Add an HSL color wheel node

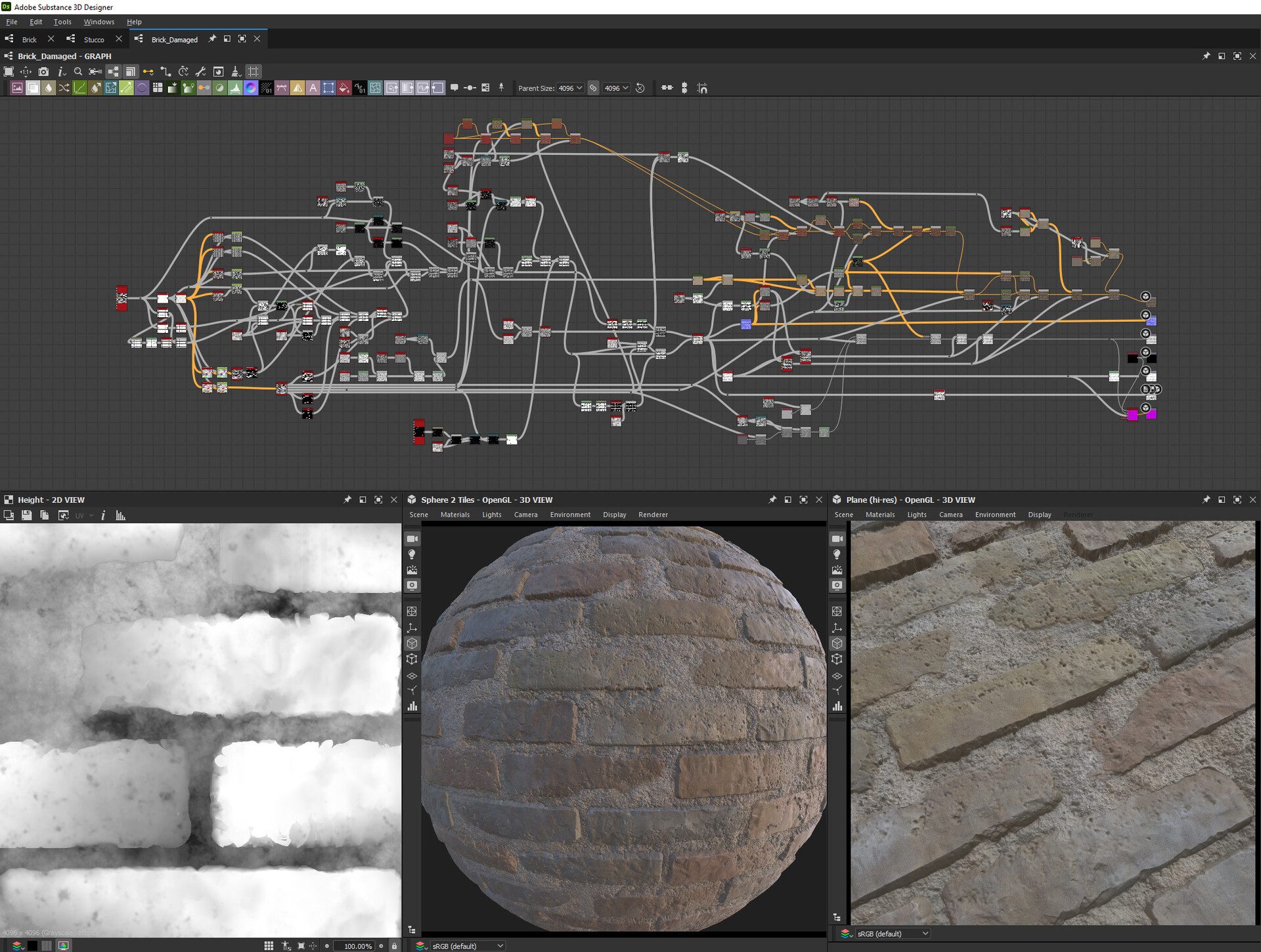(x=251, y=88)
